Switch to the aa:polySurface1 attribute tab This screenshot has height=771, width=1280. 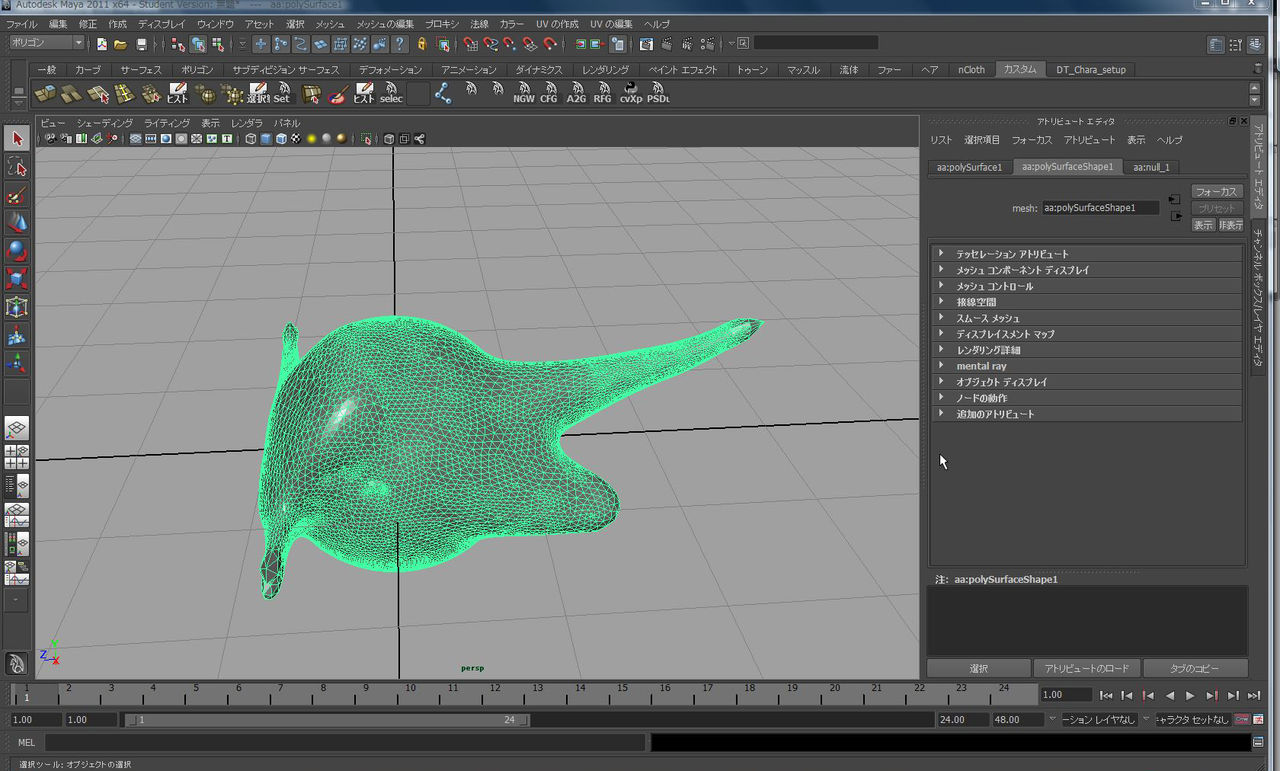(969, 167)
